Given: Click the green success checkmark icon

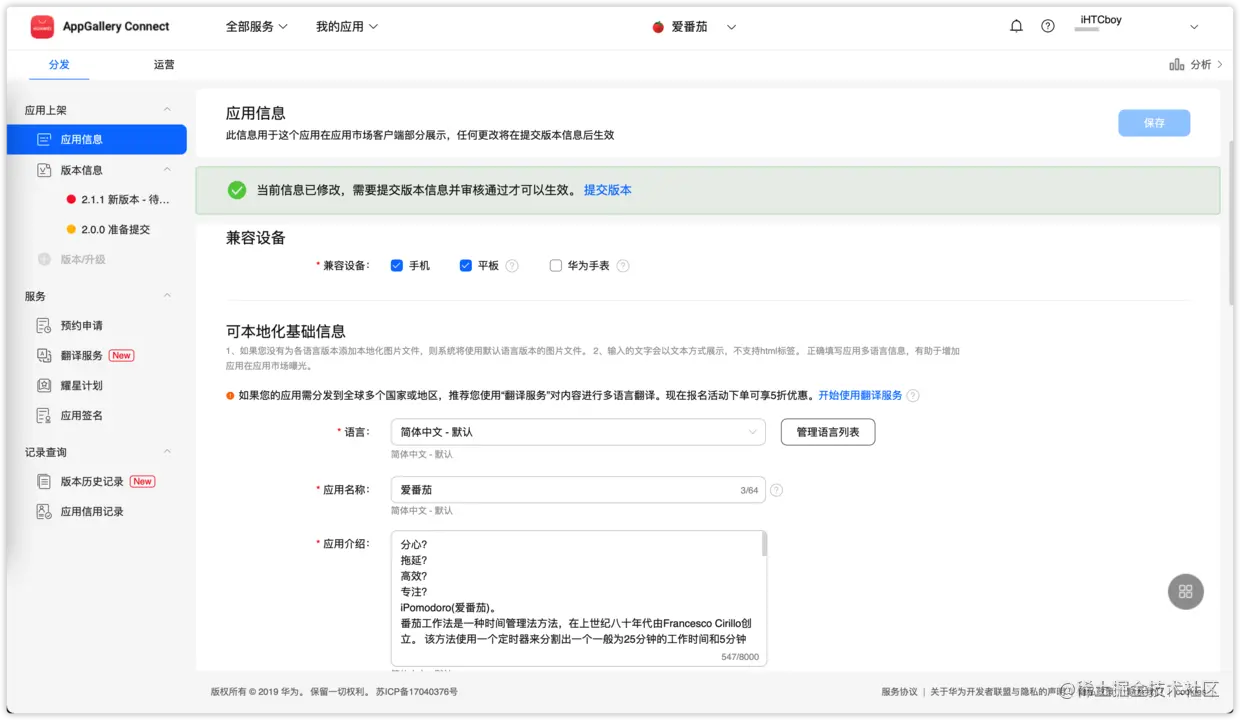Looking at the screenshot, I should click(x=237, y=190).
